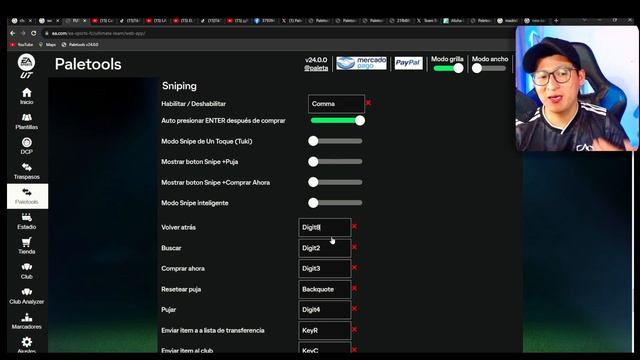The height and width of the screenshot is (360, 640).
Task: Click Pujar hotkey field Digit4
Action: pos(325,310)
